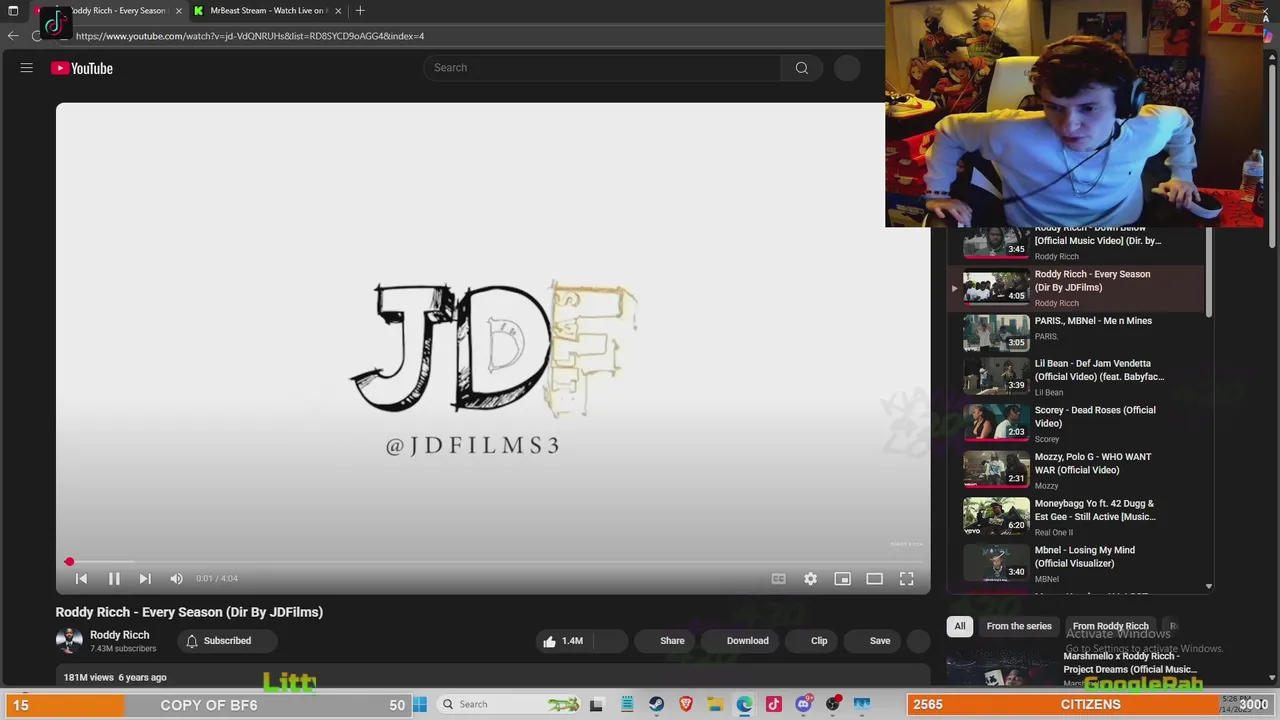Share this video
1280x720 pixels.
coord(672,641)
